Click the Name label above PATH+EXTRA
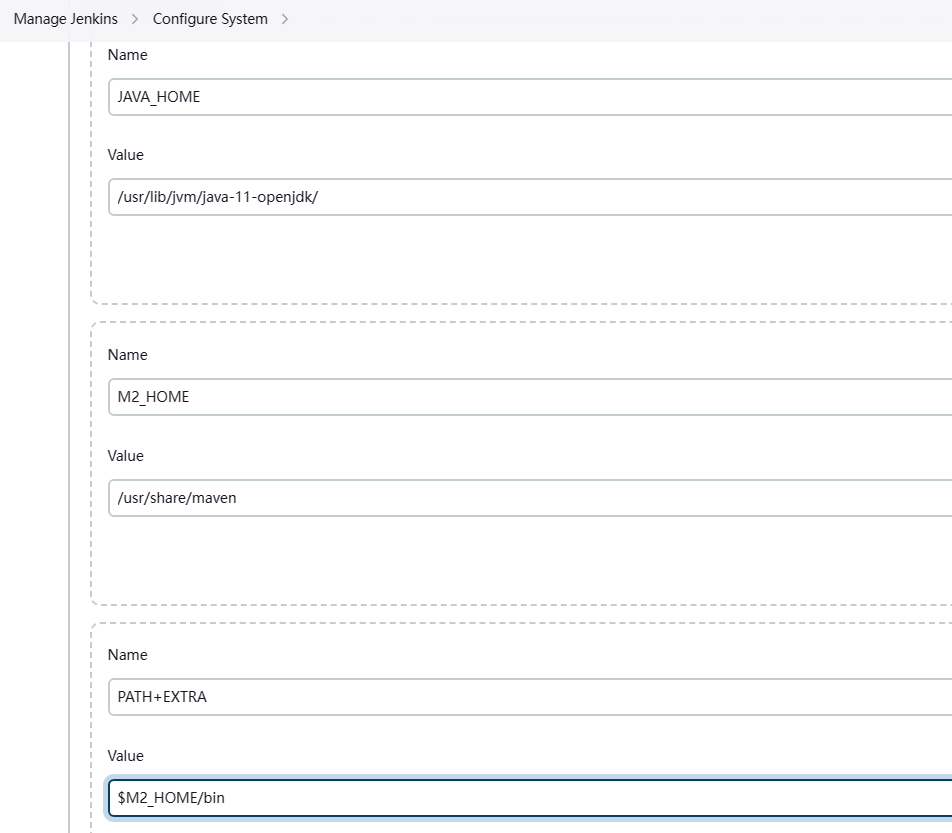This screenshot has width=952, height=833. click(x=127, y=655)
